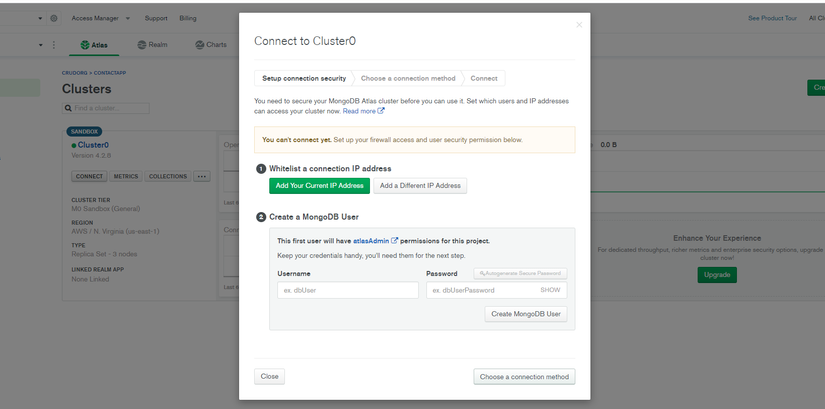Screen dimensions: 825x409
Task: Click the Create MongoDB User button
Action: click(x=526, y=314)
